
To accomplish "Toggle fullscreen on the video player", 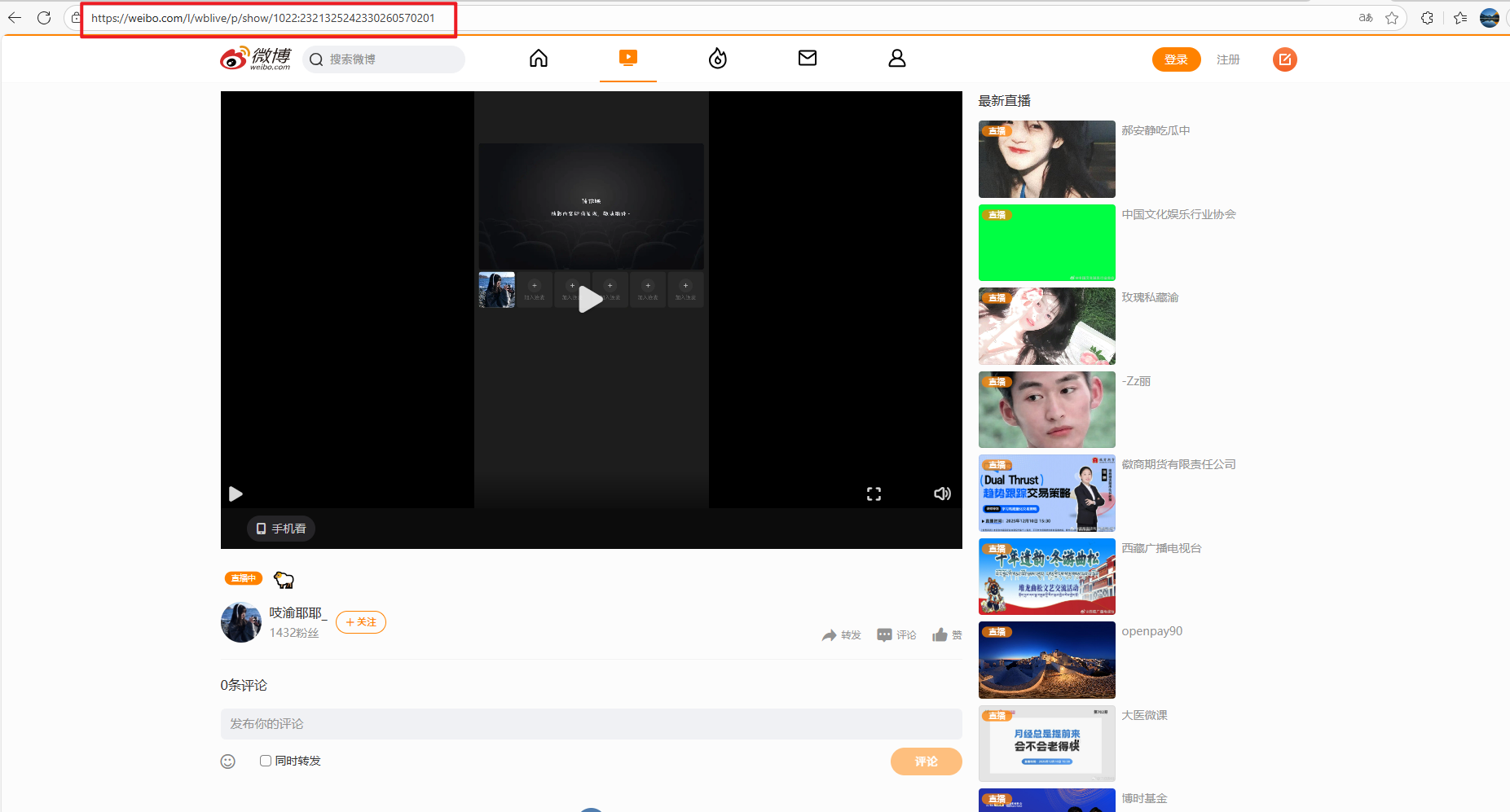I will coord(874,494).
